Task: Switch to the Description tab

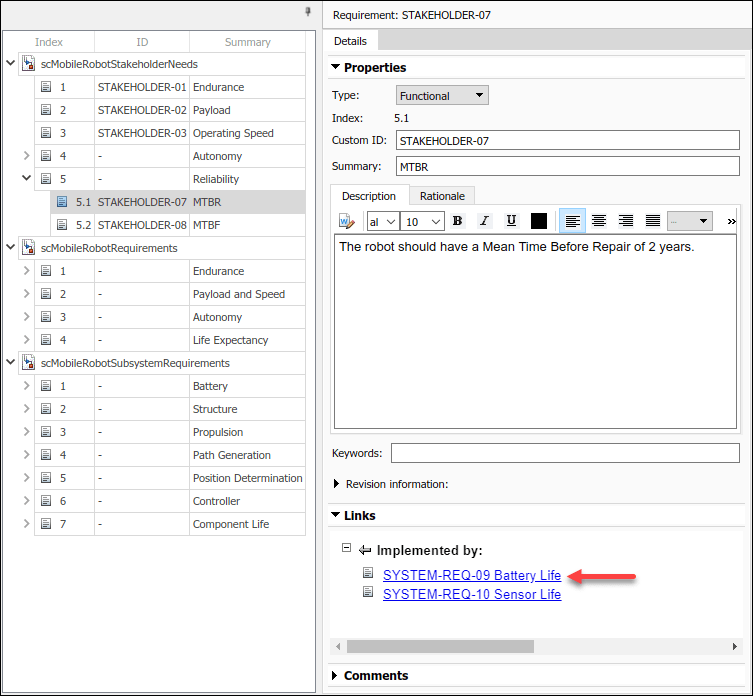Action: (369, 196)
